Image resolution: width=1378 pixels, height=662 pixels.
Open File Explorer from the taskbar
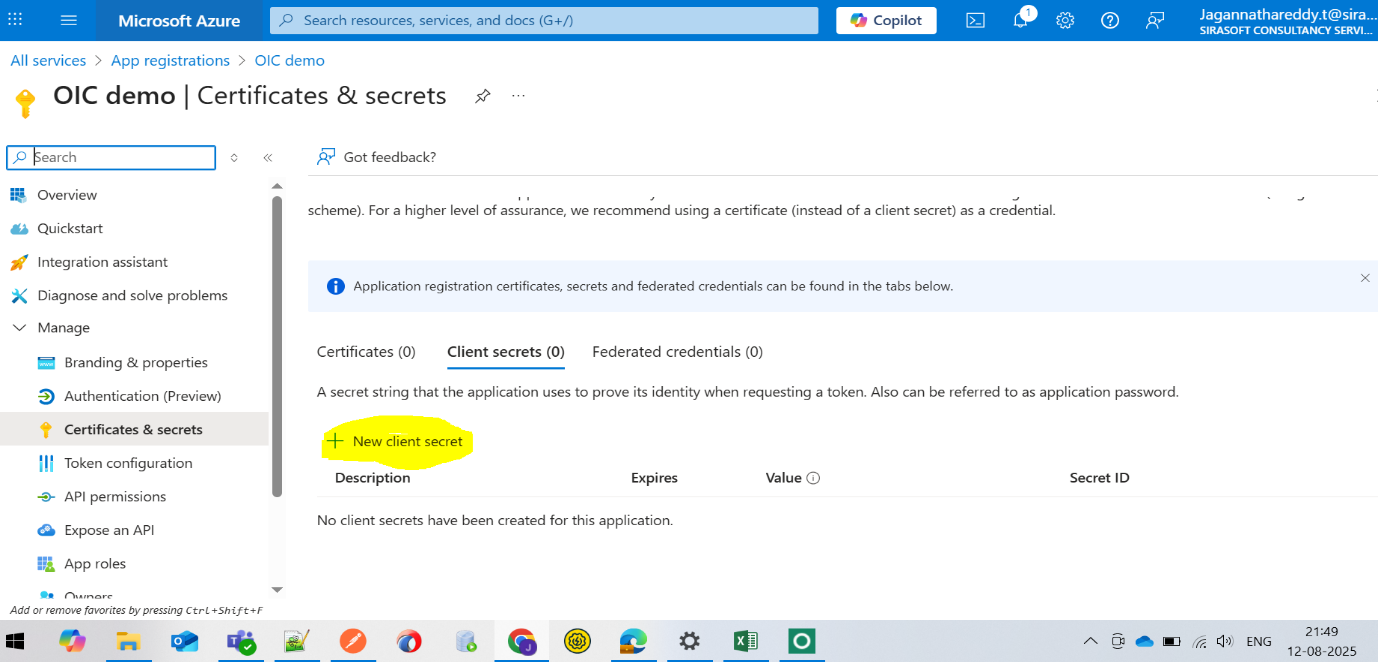pos(127,641)
